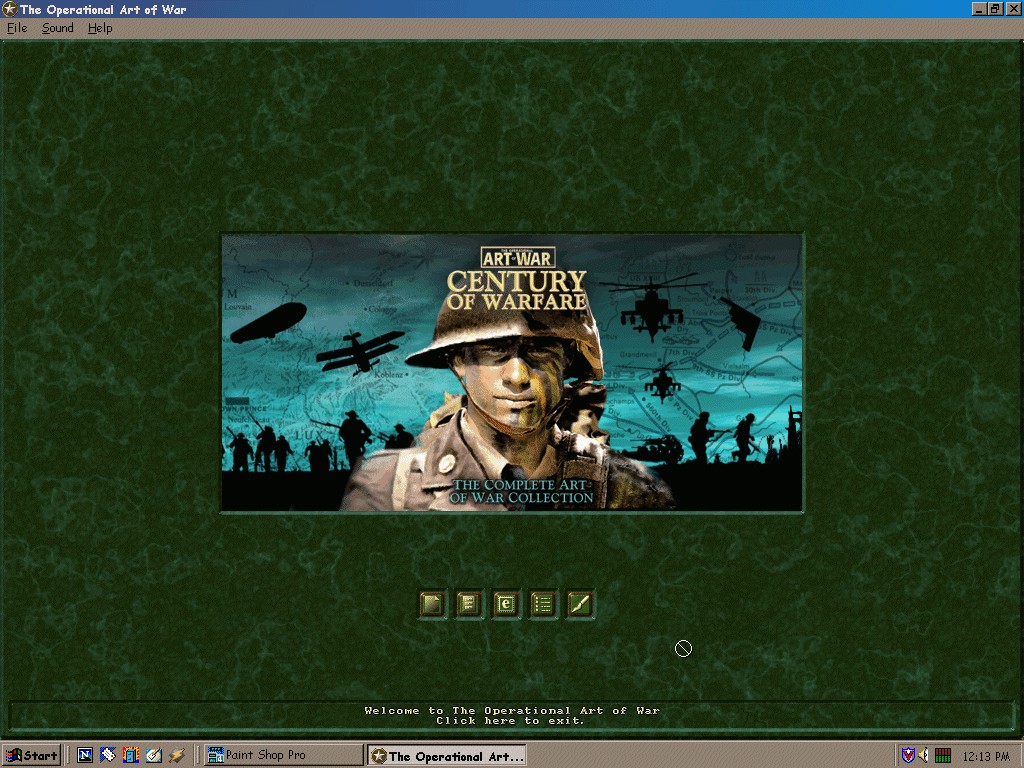Select The Operational Art taskbar button
The width and height of the screenshot is (1024, 768).
(447, 756)
